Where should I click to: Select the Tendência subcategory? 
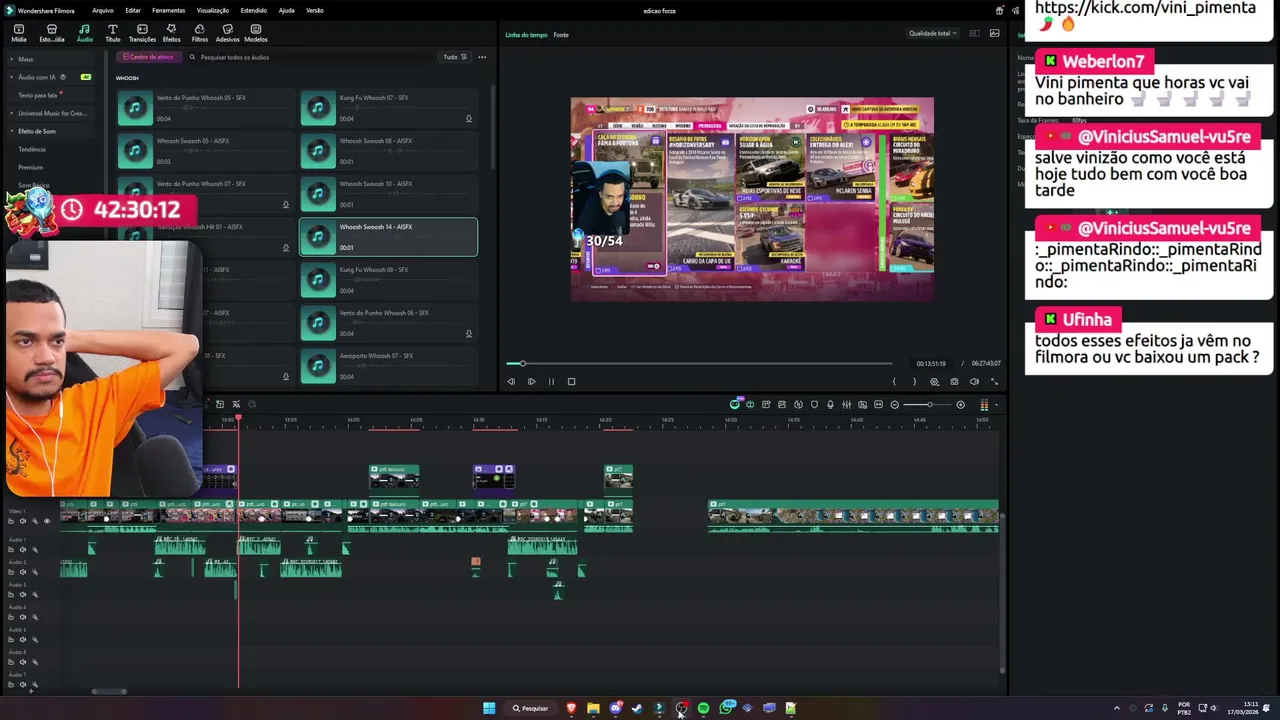[32, 149]
